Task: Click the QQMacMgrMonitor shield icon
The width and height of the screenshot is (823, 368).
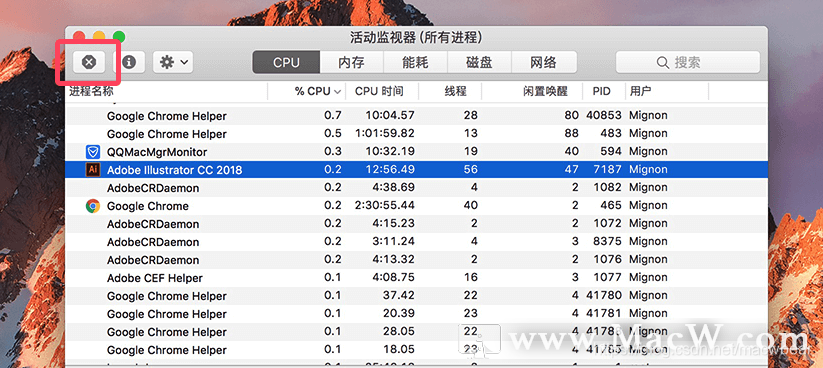Action: click(92, 152)
